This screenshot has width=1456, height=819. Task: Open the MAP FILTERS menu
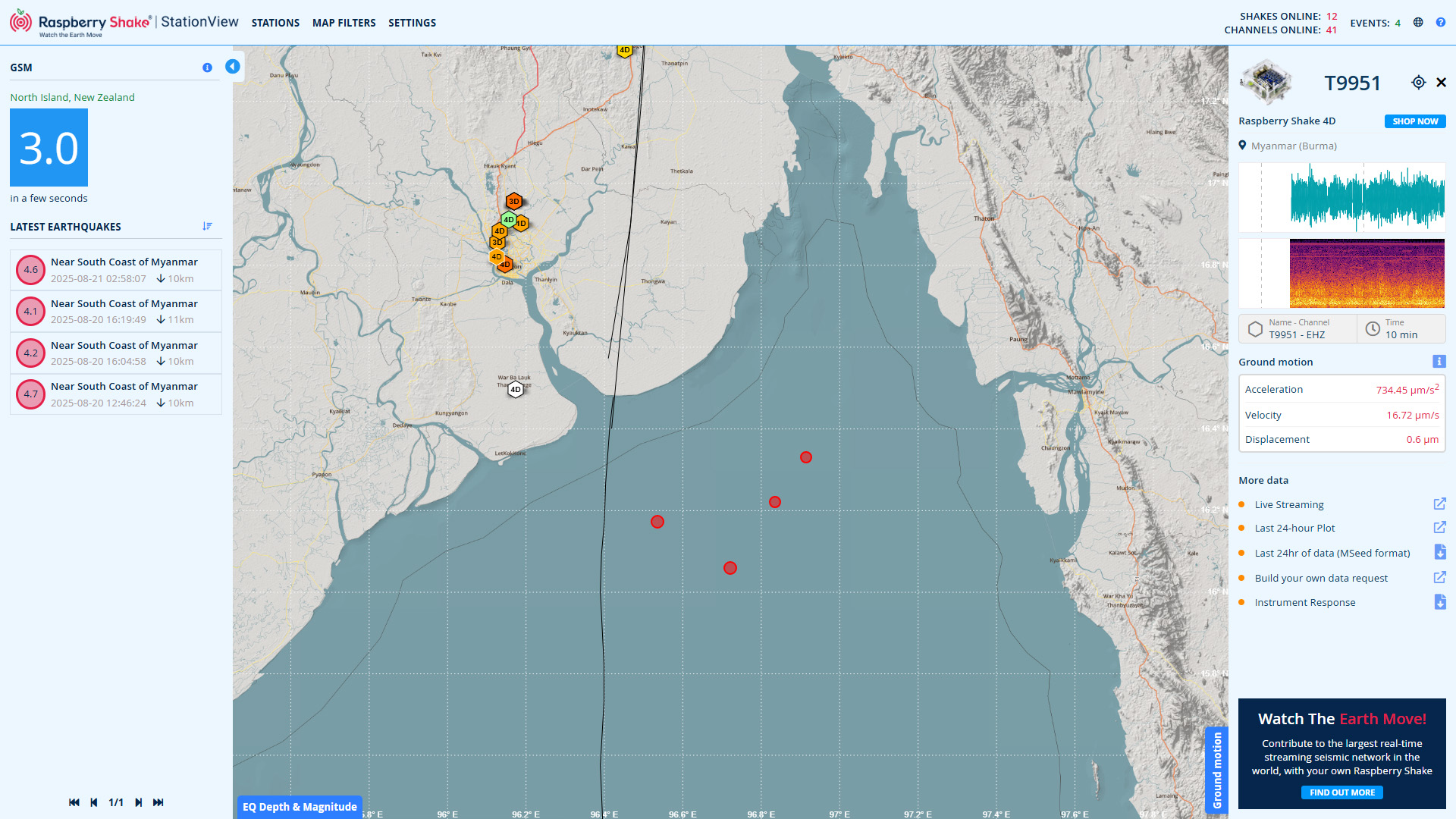point(344,23)
